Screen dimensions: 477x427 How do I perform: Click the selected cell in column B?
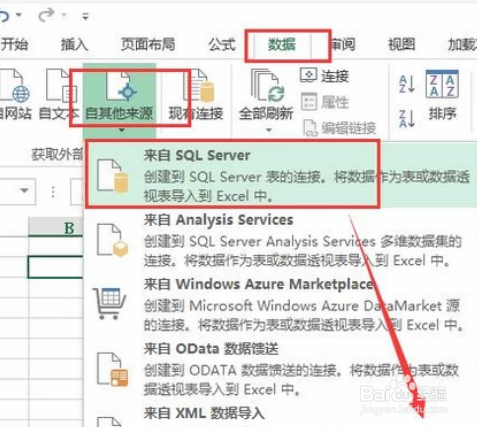pos(56,267)
